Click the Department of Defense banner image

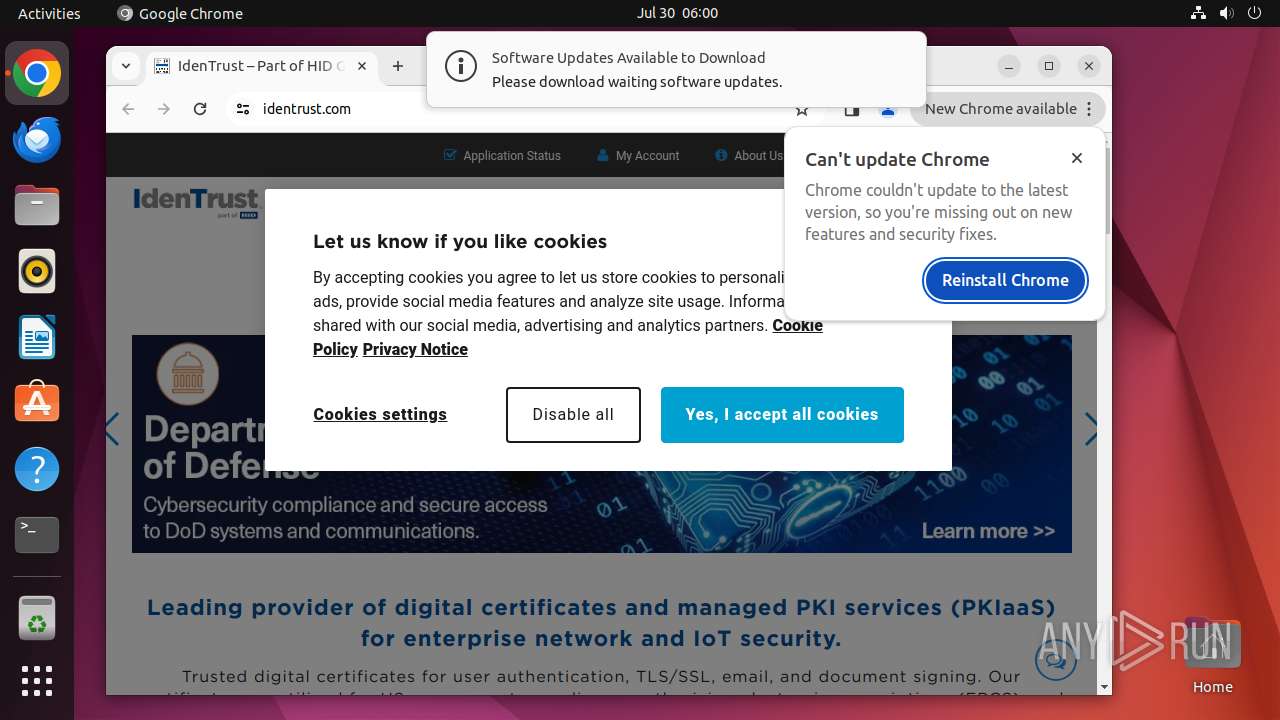602,444
